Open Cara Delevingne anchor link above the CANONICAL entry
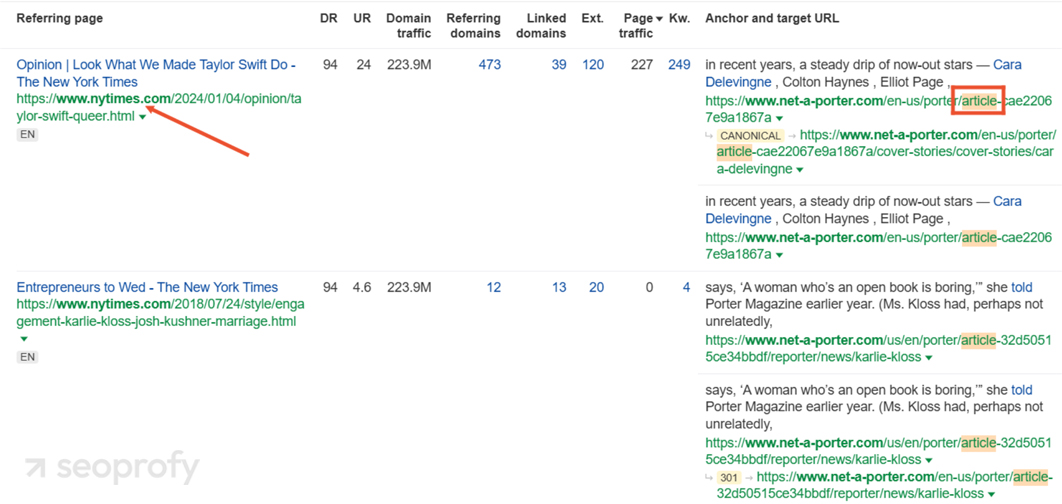This screenshot has width=1062, height=504. pyautogui.click(x=864, y=74)
